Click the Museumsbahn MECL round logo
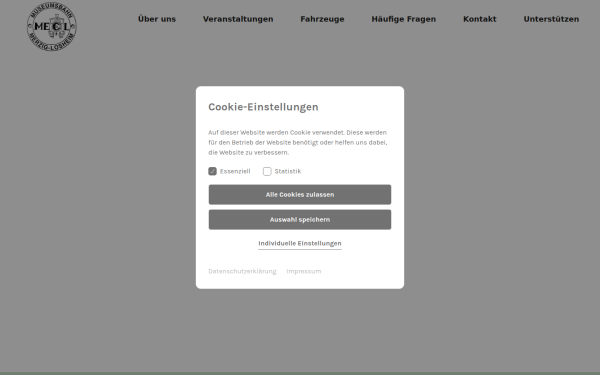Viewport: 600px width, 375px height. 52,26
